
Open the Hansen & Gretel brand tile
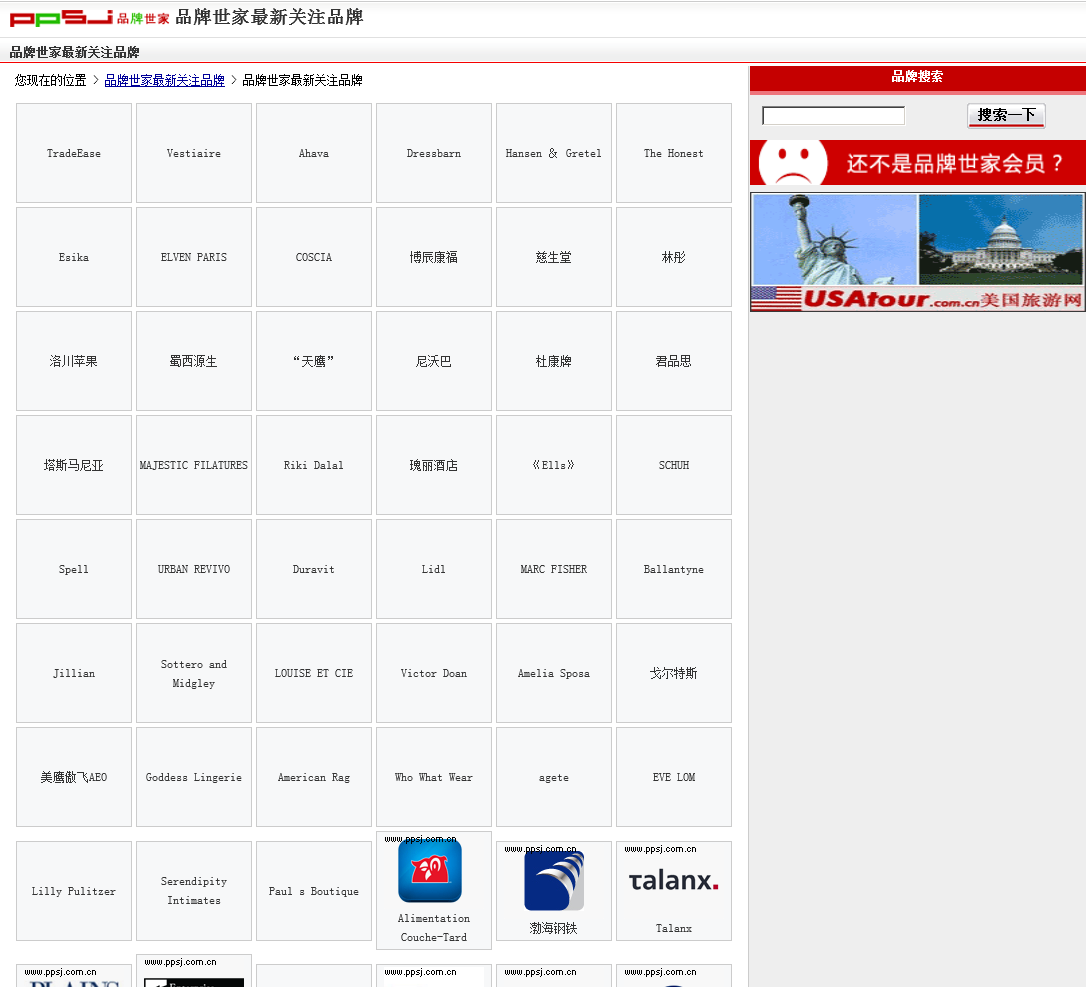tap(553, 153)
